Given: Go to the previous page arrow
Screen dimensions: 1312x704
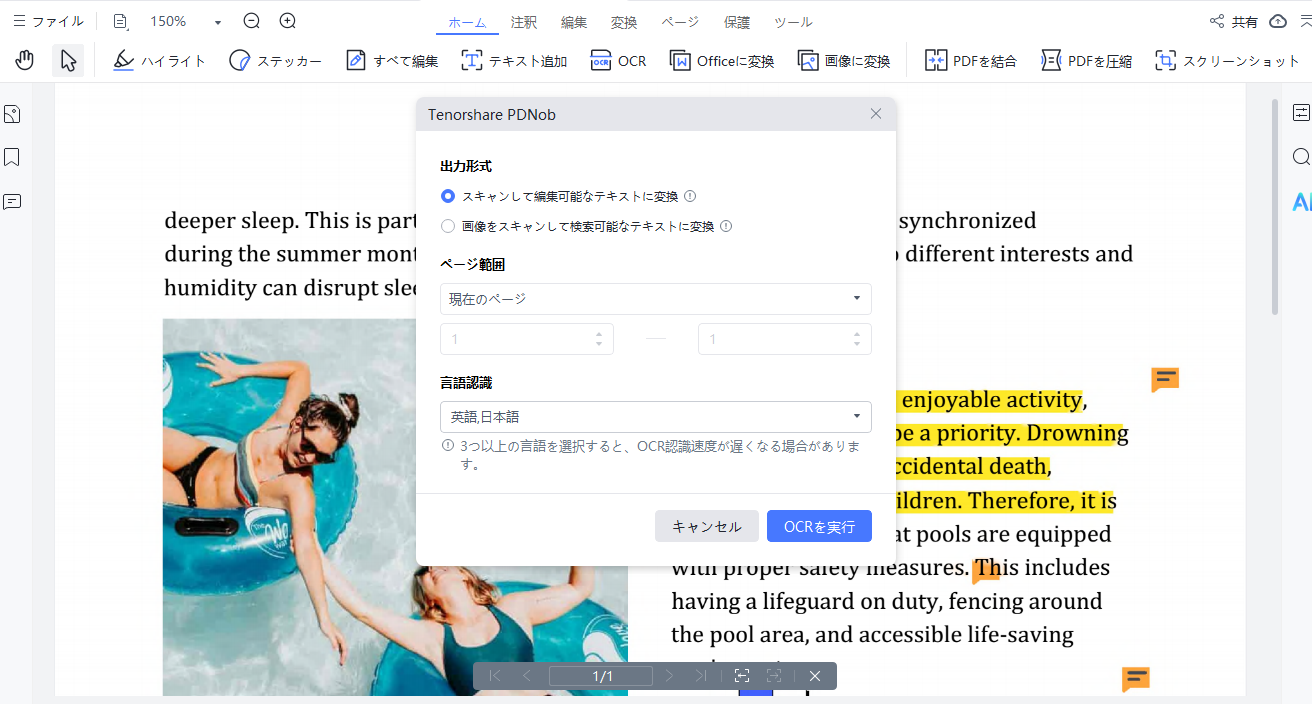Looking at the screenshot, I should pos(527,676).
